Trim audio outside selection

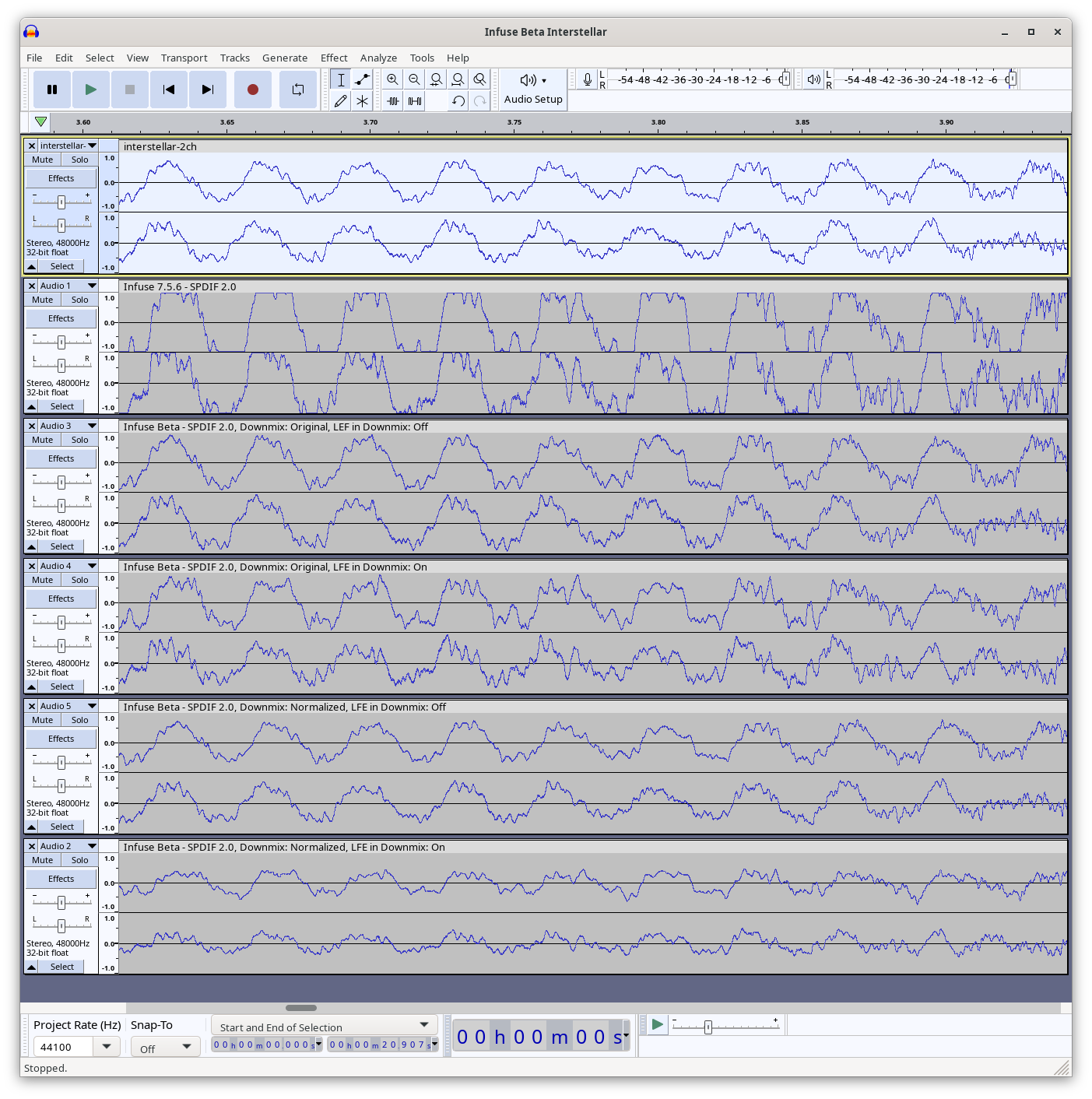(393, 101)
